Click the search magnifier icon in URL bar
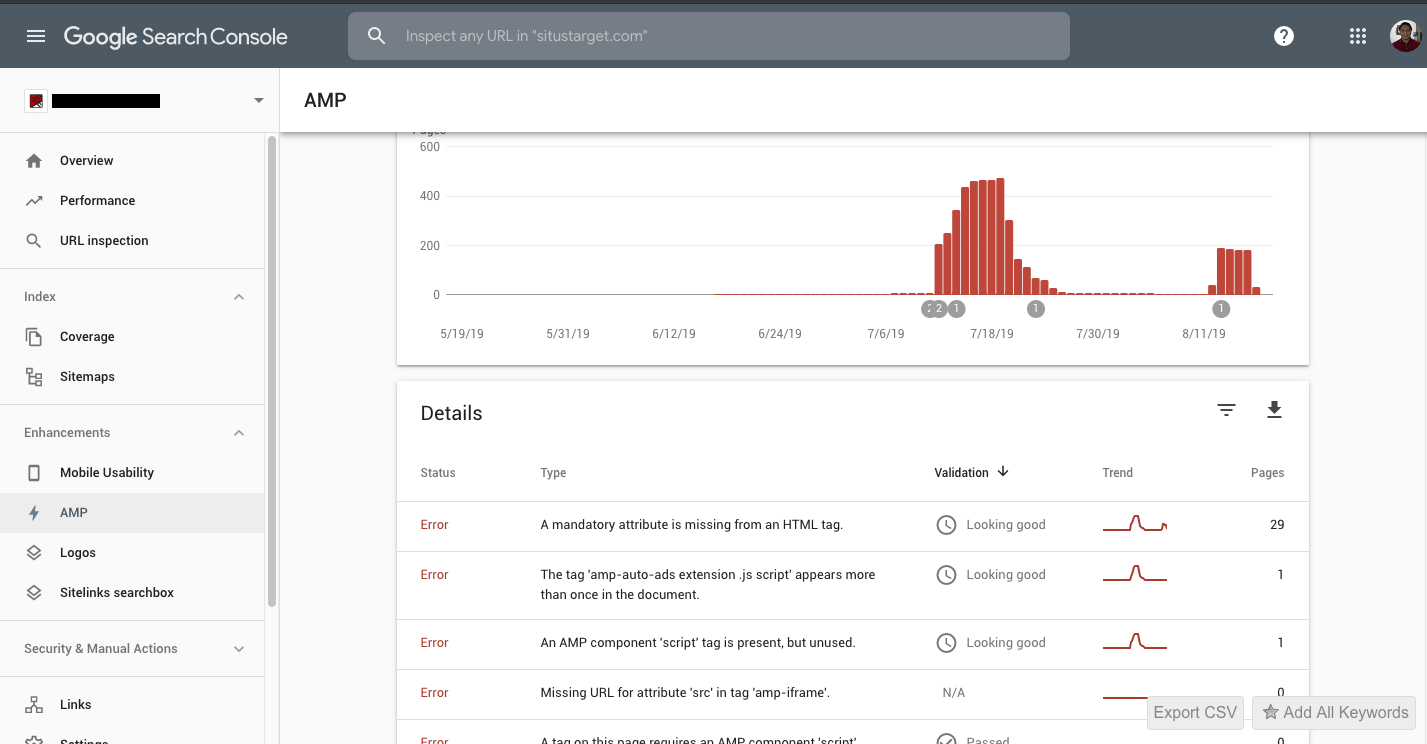Screen dimensions: 1427x744 (376, 36)
